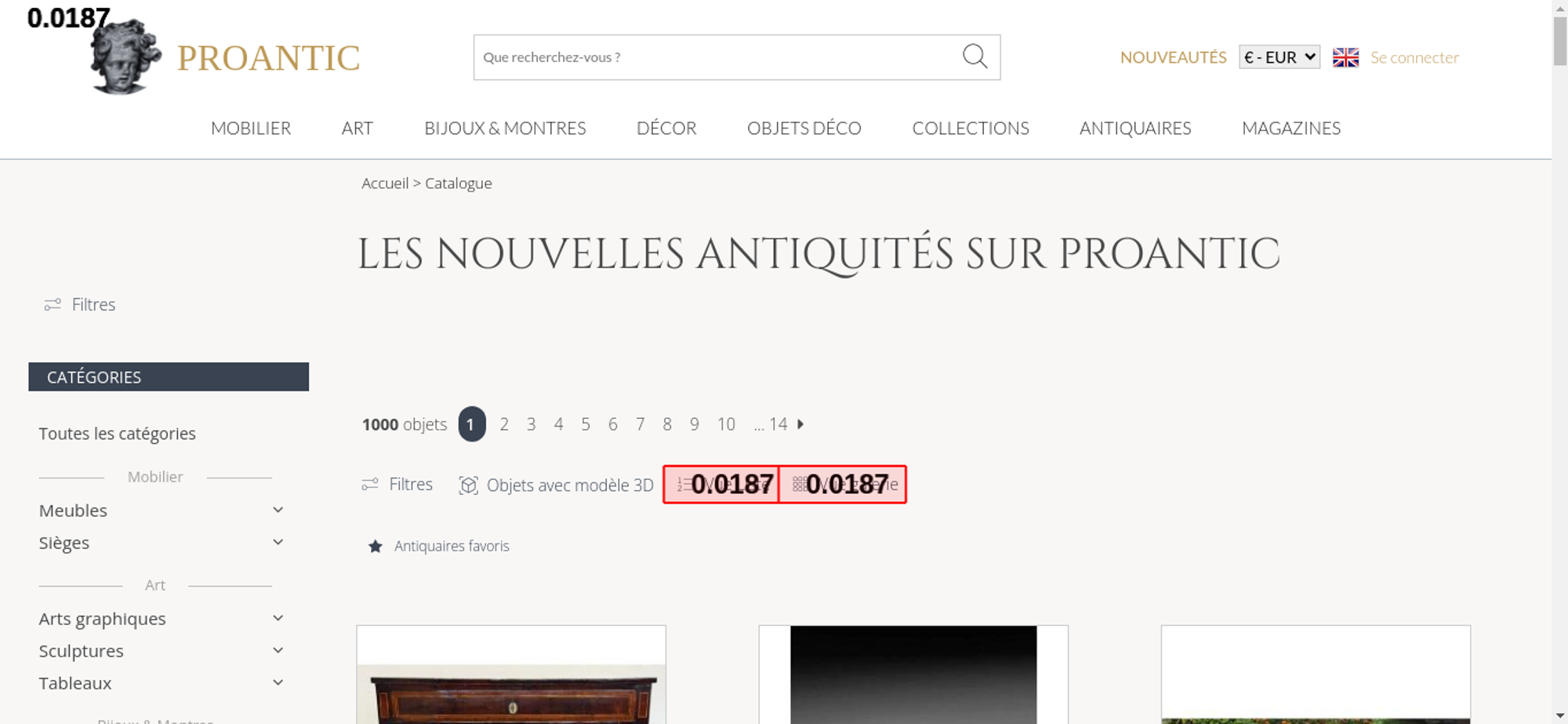This screenshot has width=1568, height=724.
Task: Open the BIJOUX & MONTRES menu
Action: click(x=505, y=128)
